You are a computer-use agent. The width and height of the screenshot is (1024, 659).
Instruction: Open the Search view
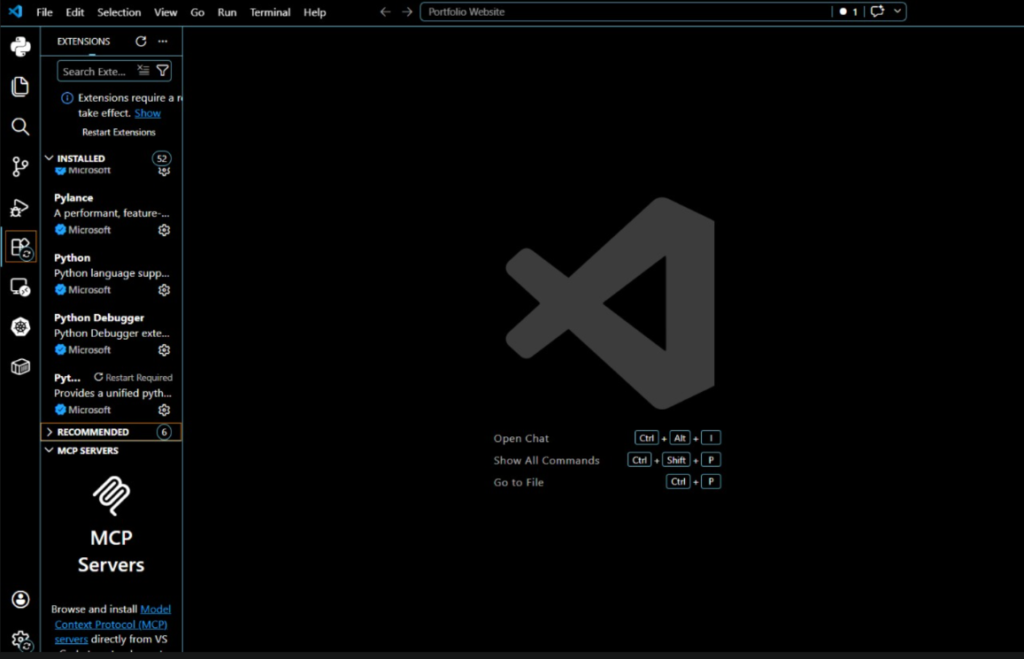click(20, 127)
